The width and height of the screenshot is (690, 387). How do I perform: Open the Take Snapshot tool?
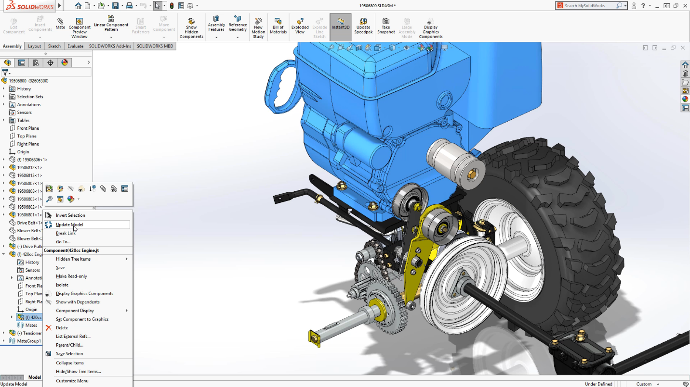[386, 26]
